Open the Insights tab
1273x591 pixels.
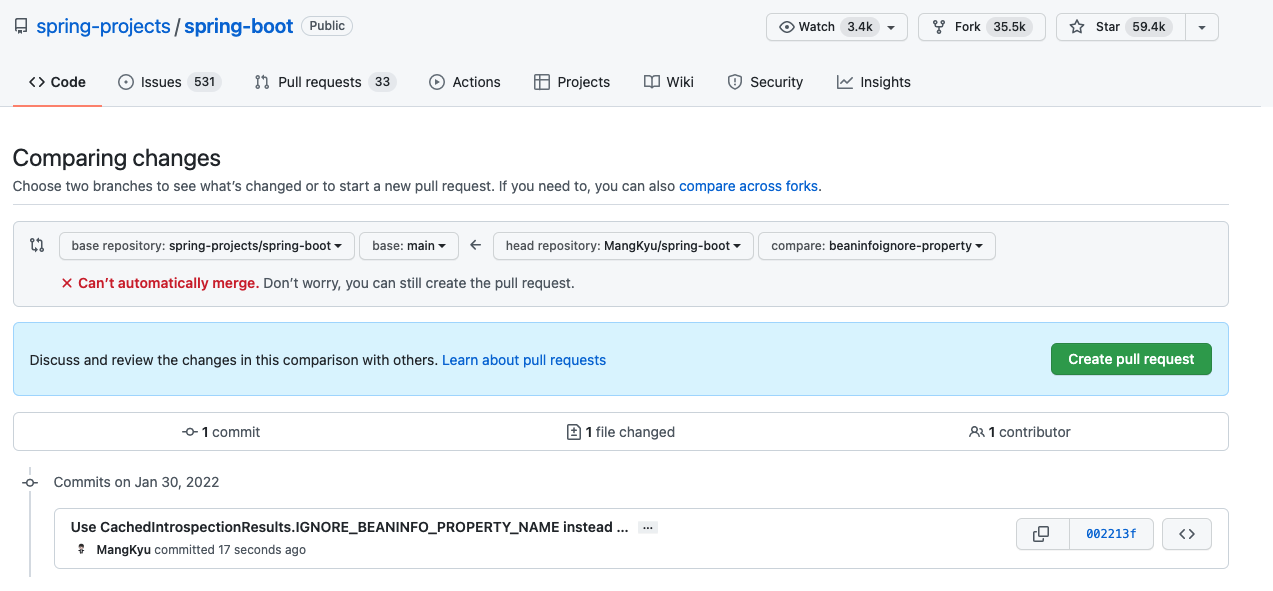pyautogui.click(x=874, y=82)
